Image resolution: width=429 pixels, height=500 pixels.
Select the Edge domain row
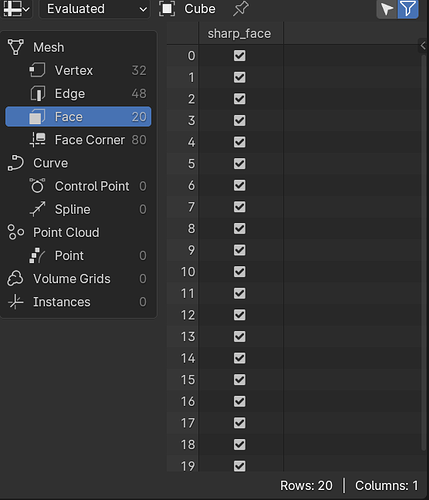tap(78, 94)
